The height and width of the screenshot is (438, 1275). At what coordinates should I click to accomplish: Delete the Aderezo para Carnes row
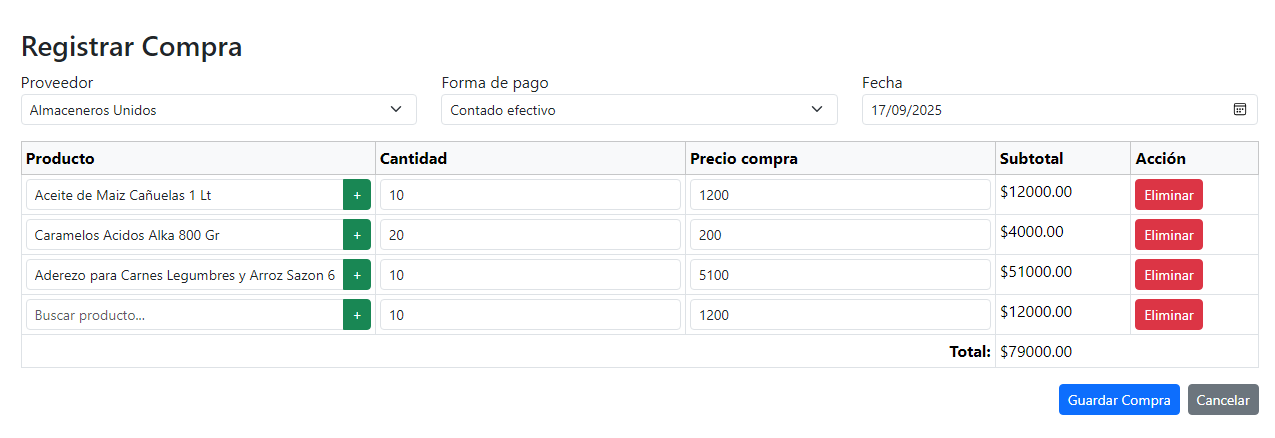pos(1168,275)
